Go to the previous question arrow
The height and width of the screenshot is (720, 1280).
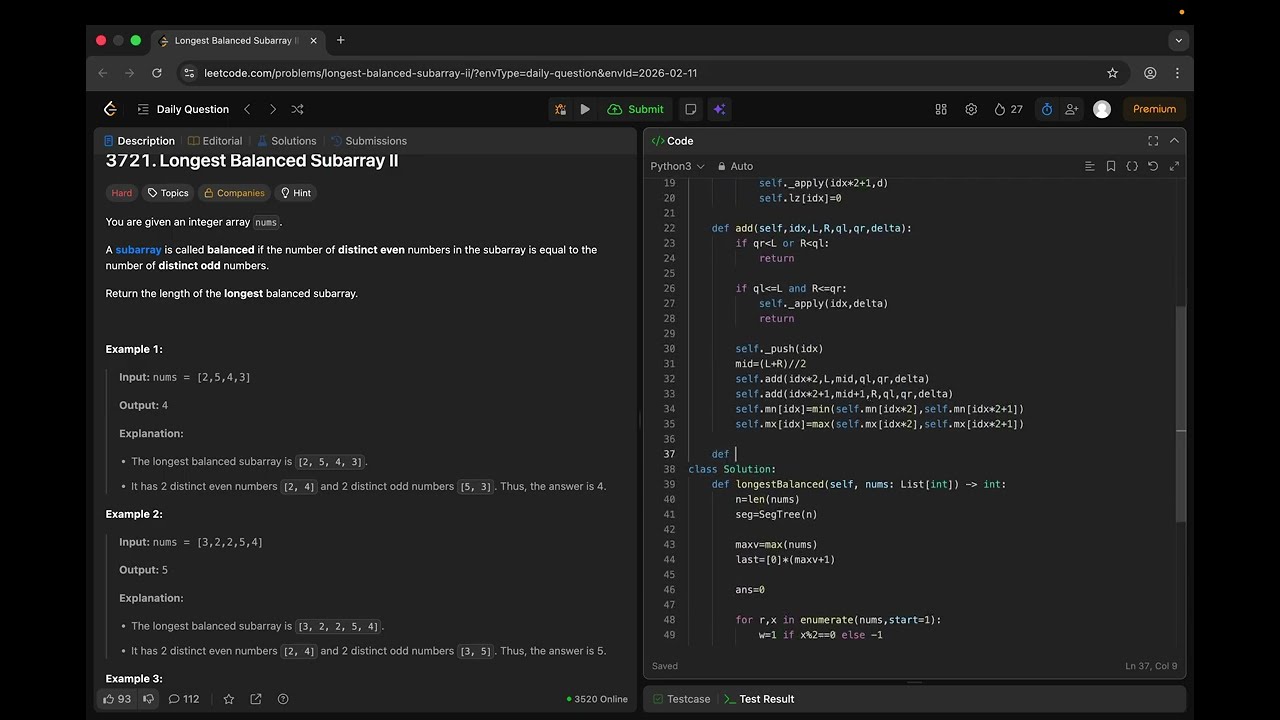(x=247, y=109)
